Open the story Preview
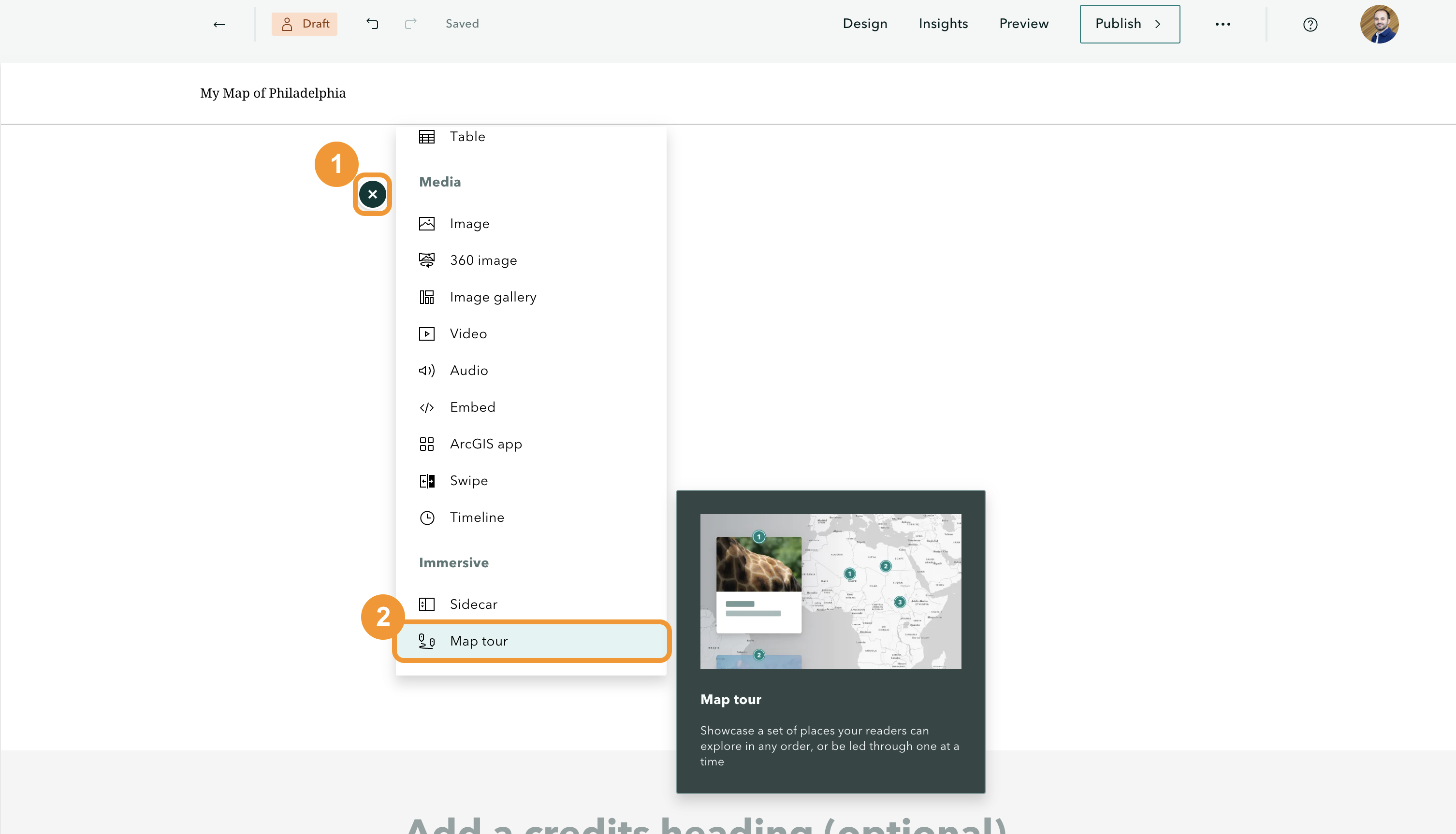The image size is (1456, 834). (1024, 24)
